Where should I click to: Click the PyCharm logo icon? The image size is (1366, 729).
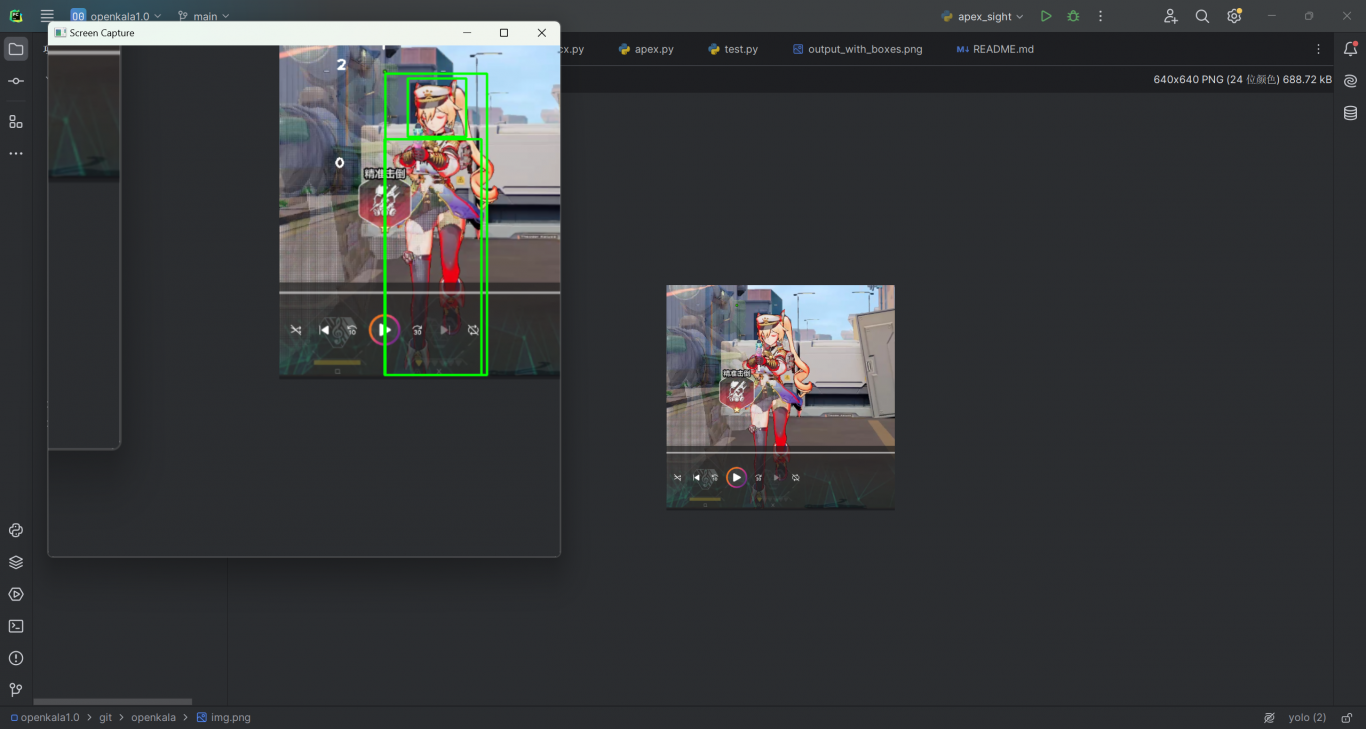click(16, 16)
